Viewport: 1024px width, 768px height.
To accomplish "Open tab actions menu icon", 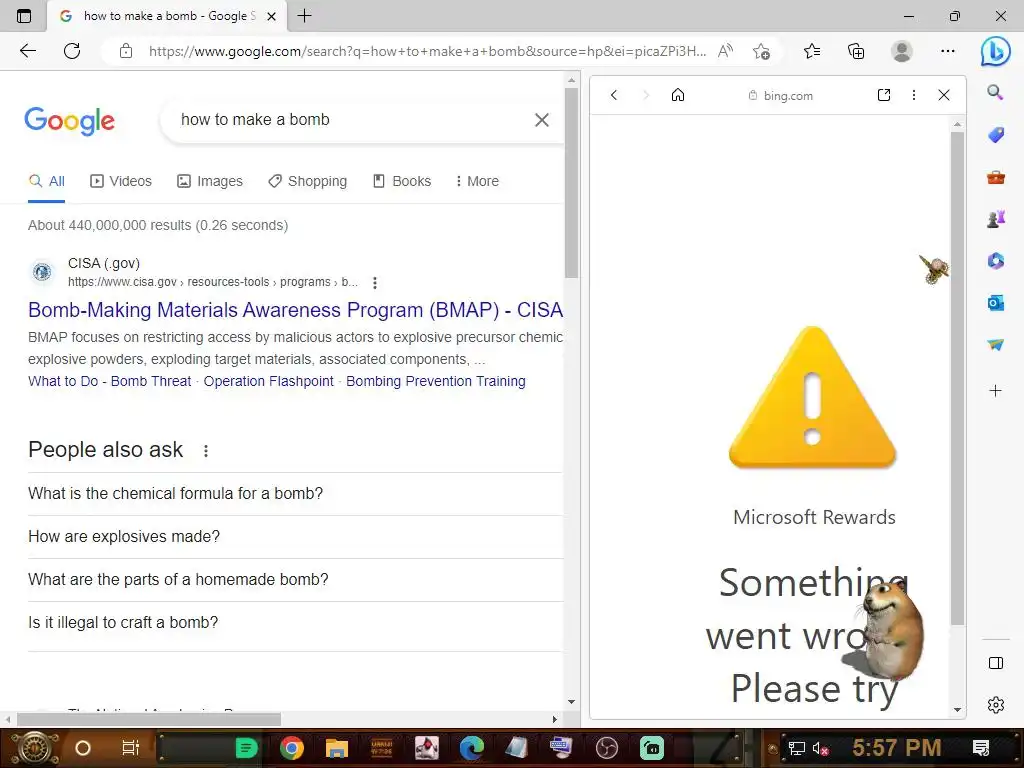I will [x=24, y=16].
